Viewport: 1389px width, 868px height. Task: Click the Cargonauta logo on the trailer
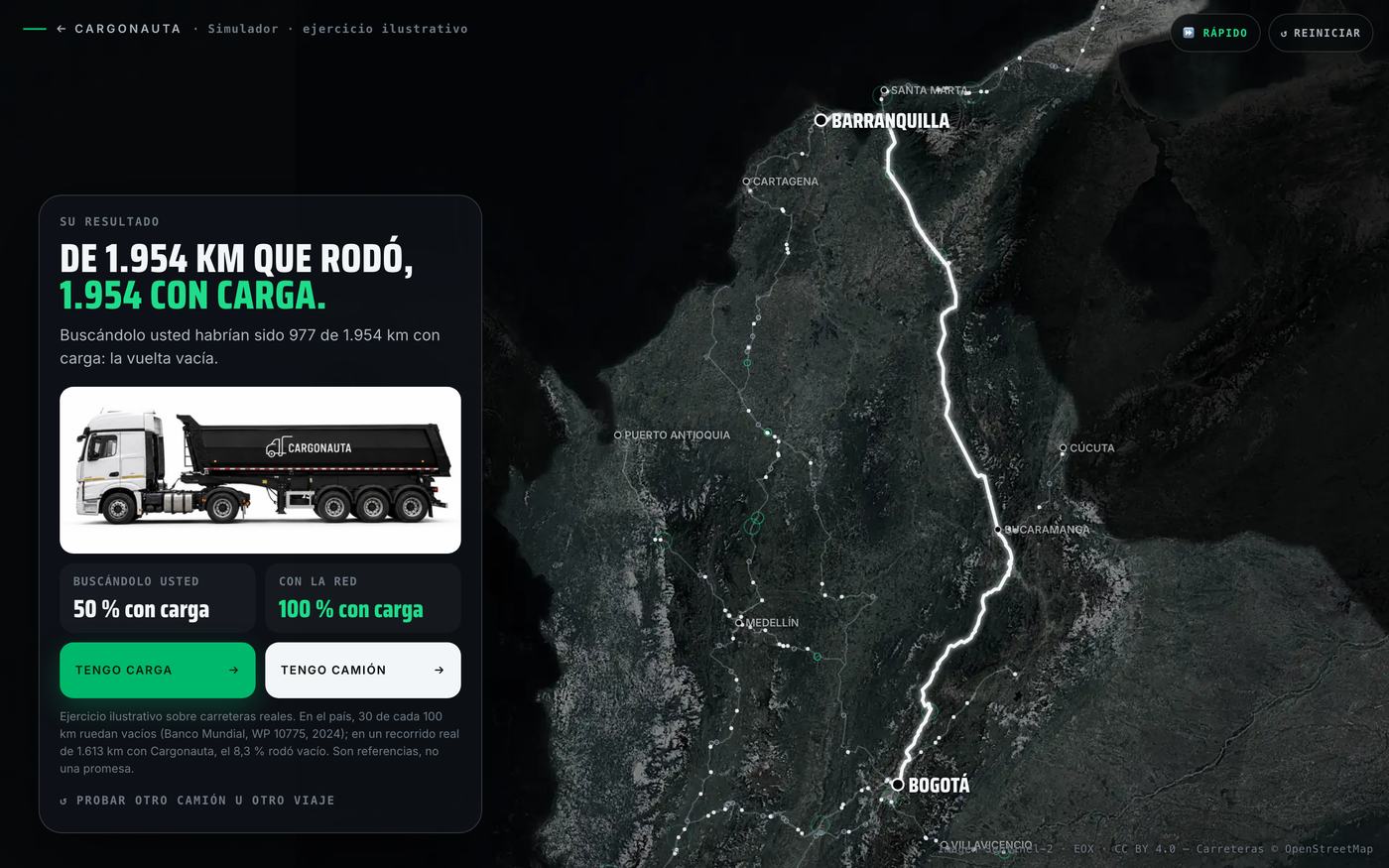tap(309, 447)
